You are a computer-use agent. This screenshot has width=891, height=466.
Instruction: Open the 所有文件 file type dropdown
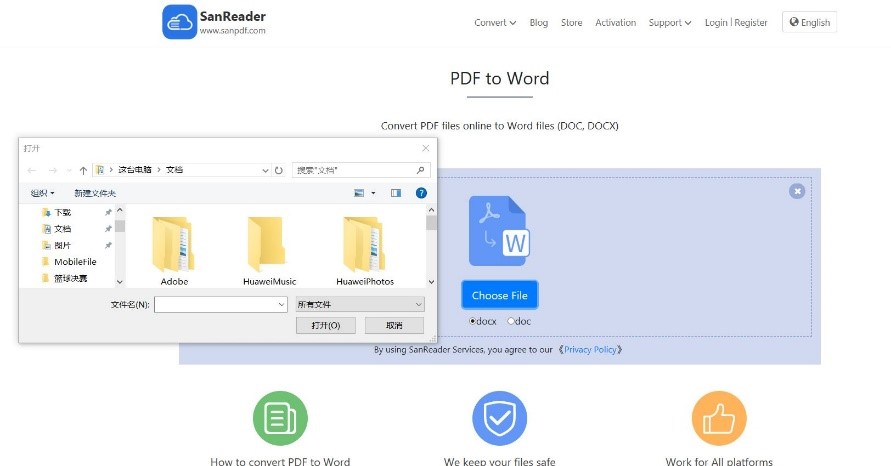point(360,305)
